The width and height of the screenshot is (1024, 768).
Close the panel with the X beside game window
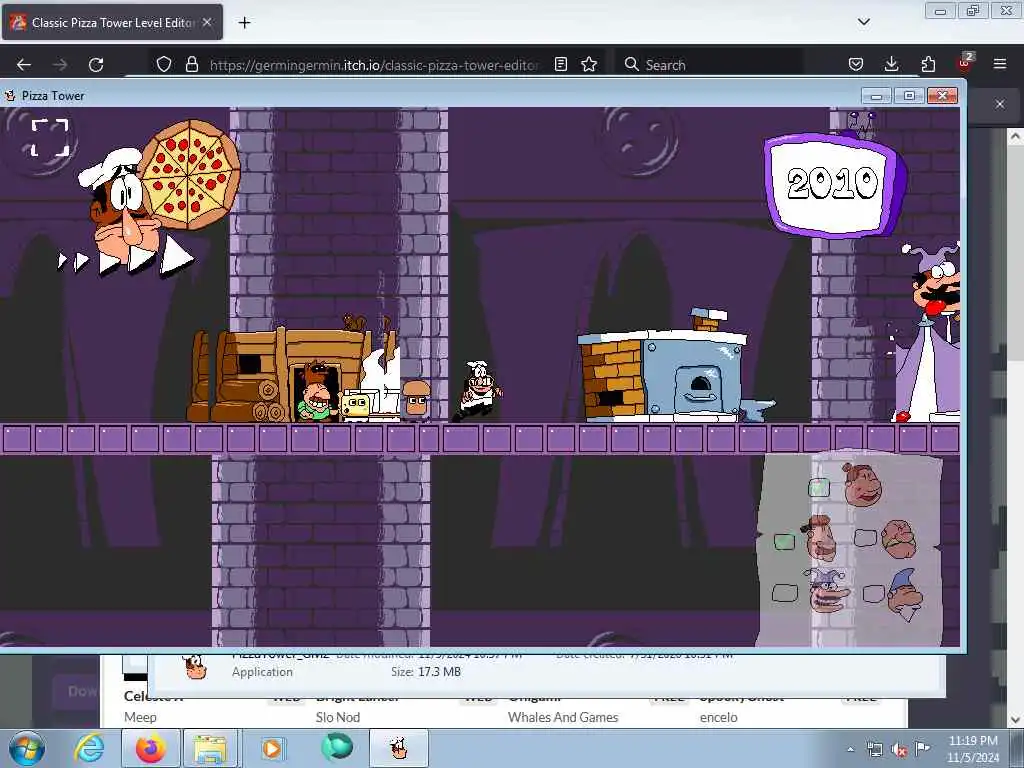point(1000,104)
